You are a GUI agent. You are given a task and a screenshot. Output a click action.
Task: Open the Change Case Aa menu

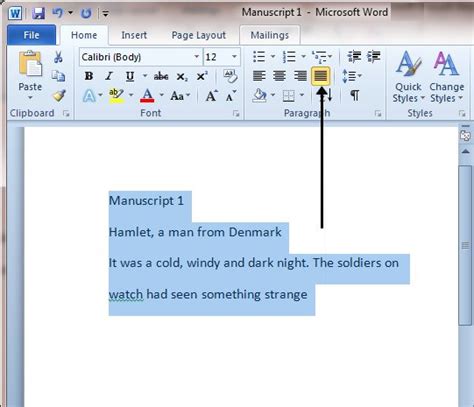(x=180, y=96)
